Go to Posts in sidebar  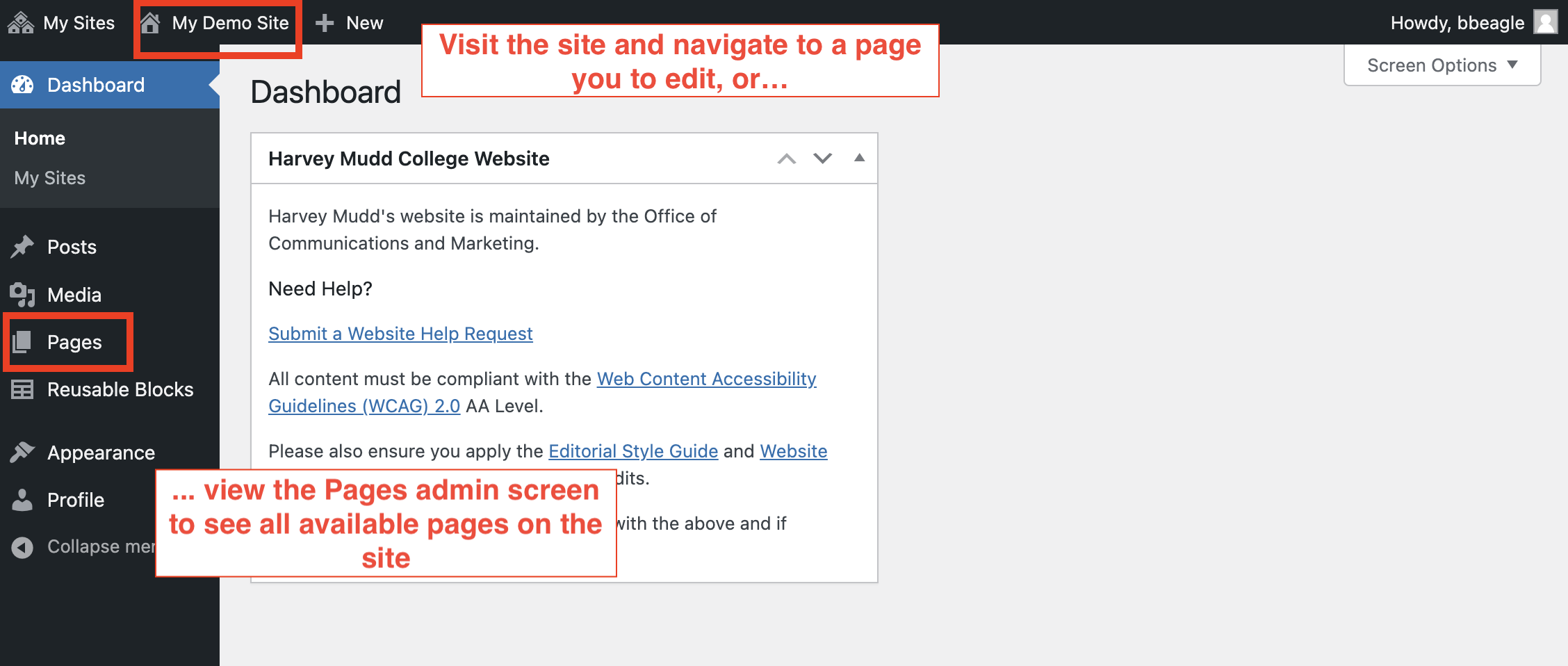pos(72,247)
